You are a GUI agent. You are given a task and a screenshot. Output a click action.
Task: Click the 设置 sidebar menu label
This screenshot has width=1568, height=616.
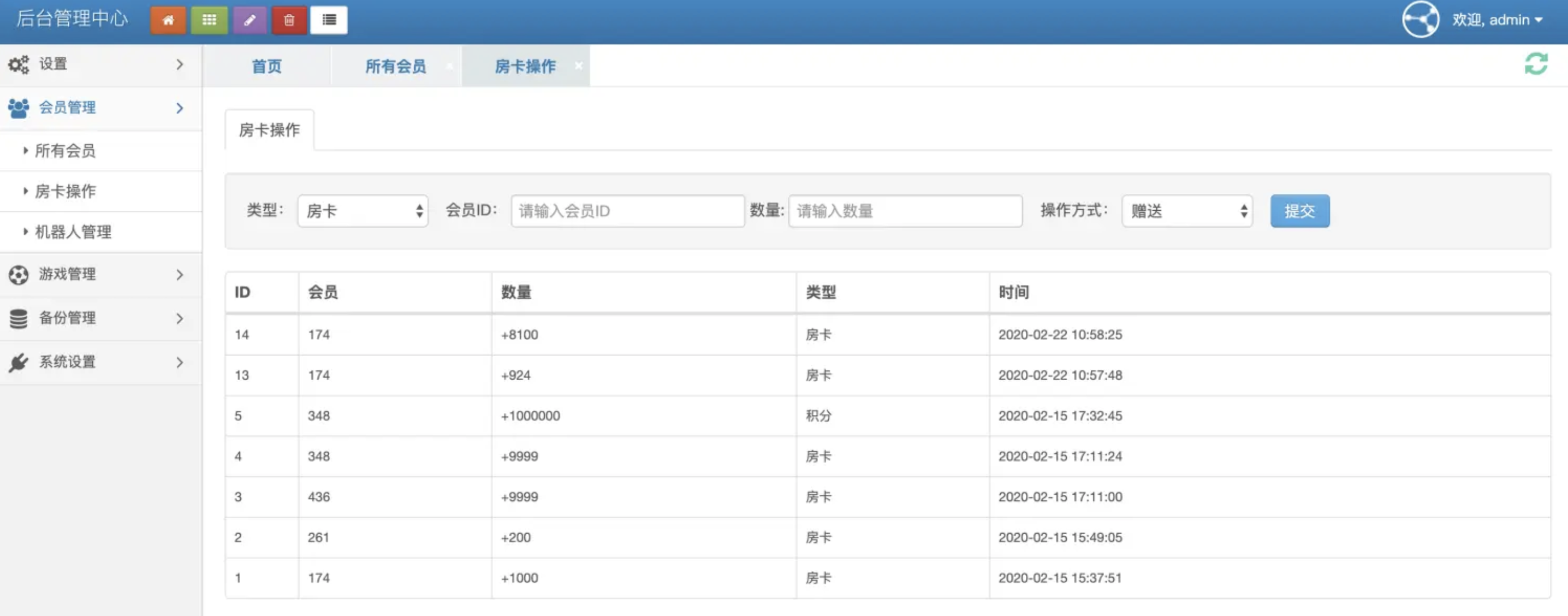53,64
